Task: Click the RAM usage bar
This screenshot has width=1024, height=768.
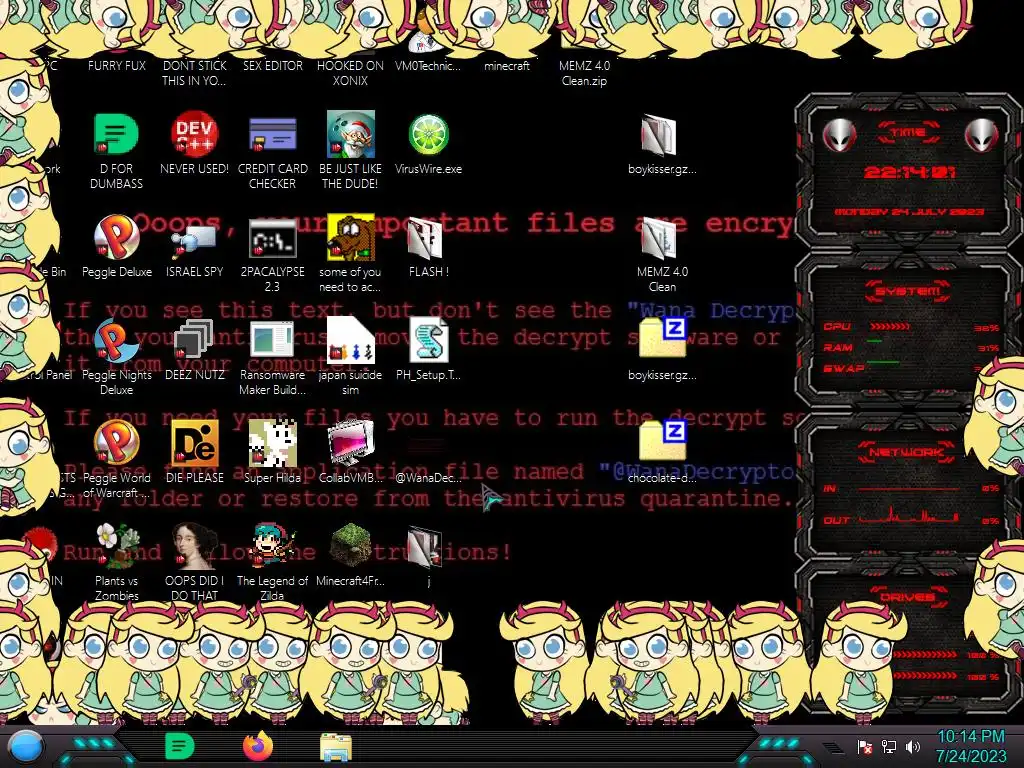Action: tap(910, 347)
